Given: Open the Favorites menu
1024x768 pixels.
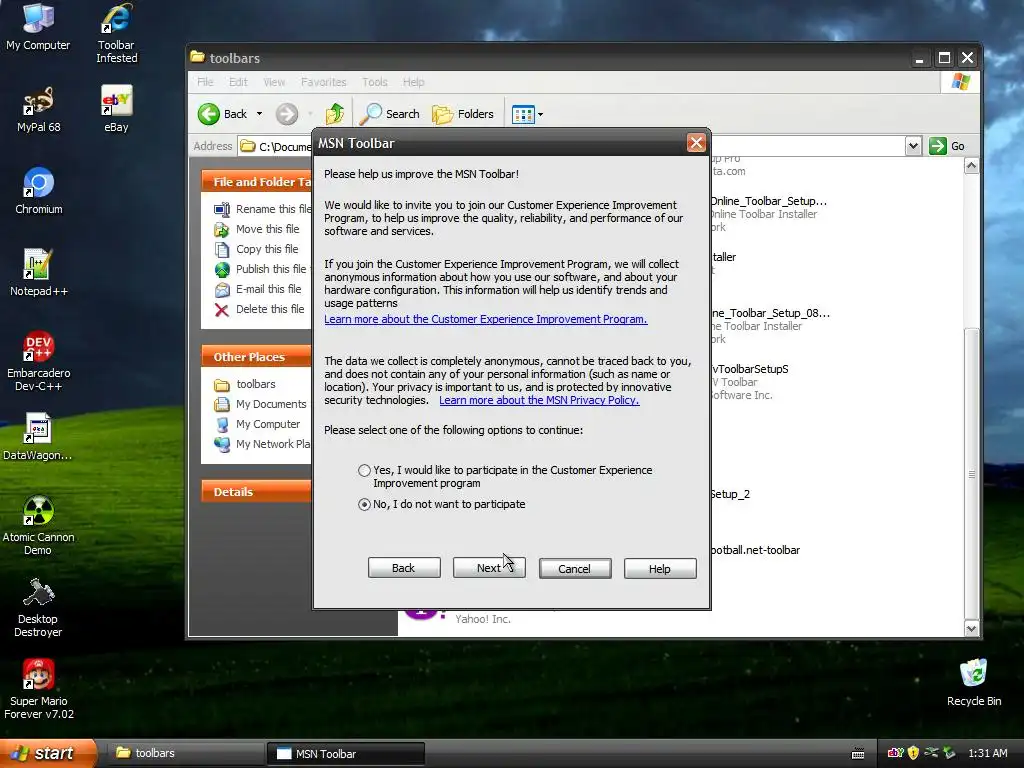Looking at the screenshot, I should pos(323,82).
